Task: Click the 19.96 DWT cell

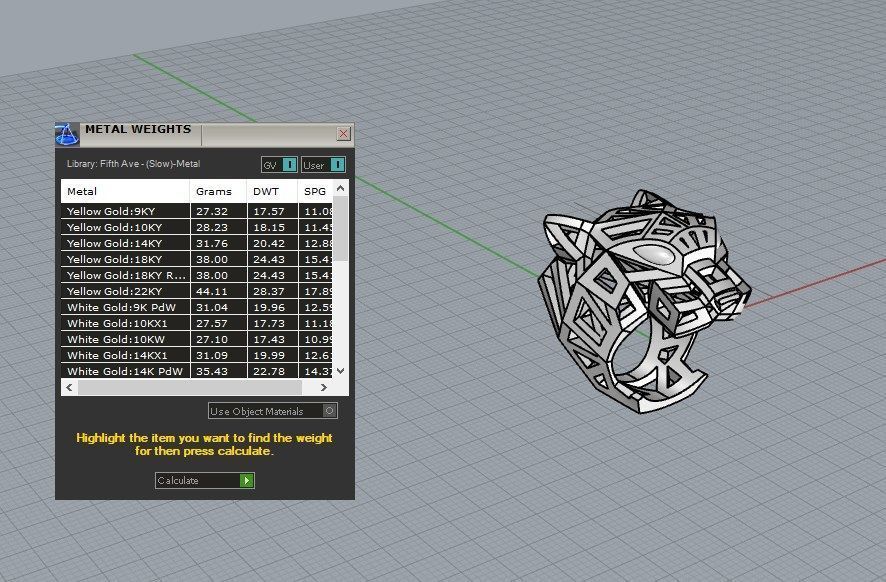Action: coord(272,307)
